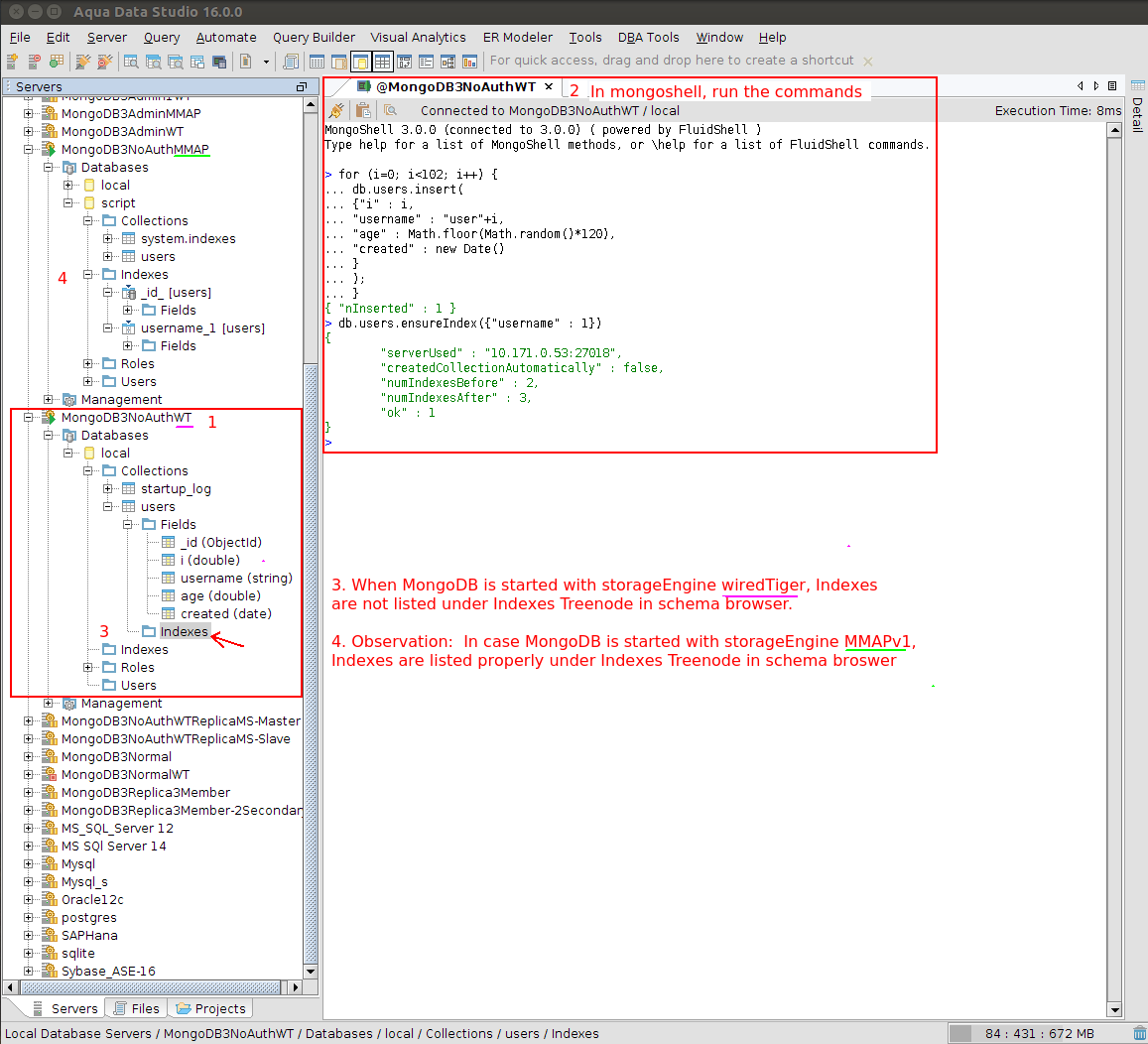Click the table grid toolbar icon
Image resolution: width=1148 pixels, height=1044 pixels.
(x=318, y=62)
